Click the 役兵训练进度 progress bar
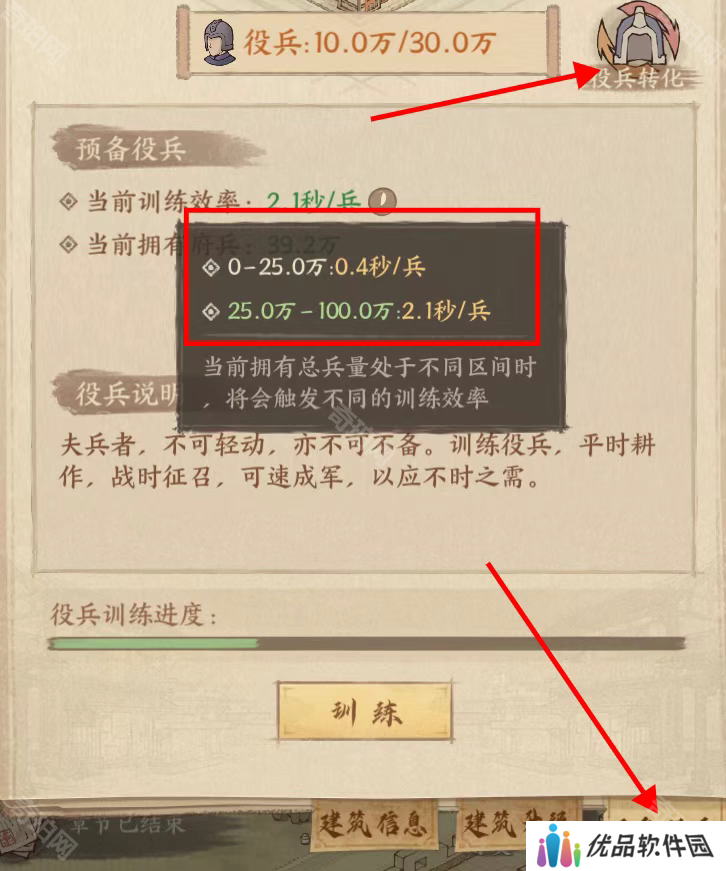 [x=367, y=644]
